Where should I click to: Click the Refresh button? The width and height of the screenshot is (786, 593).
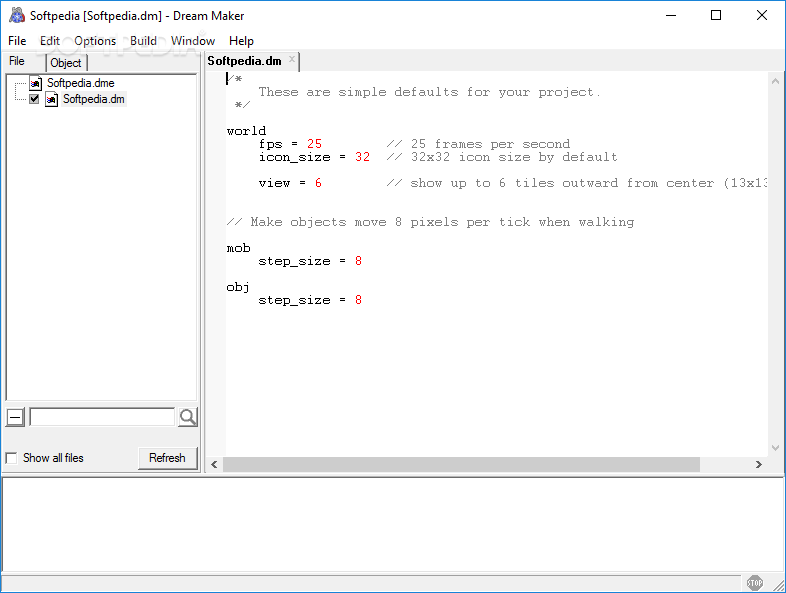[x=167, y=458]
